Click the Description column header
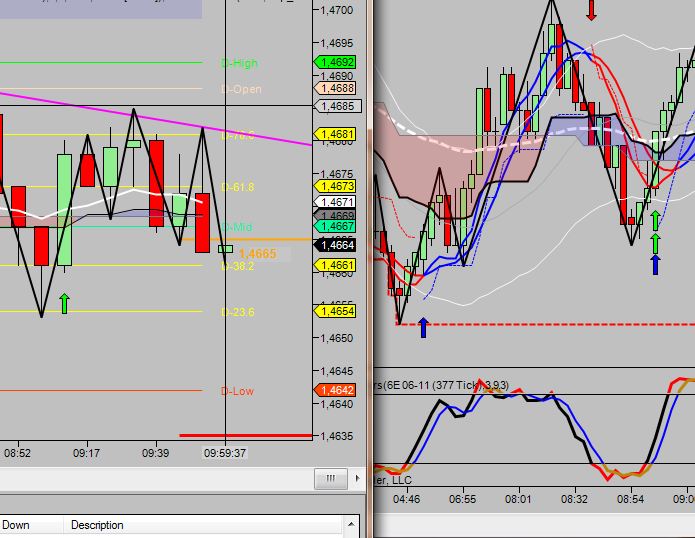The width and height of the screenshot is (695, 538). coord(97,525)
